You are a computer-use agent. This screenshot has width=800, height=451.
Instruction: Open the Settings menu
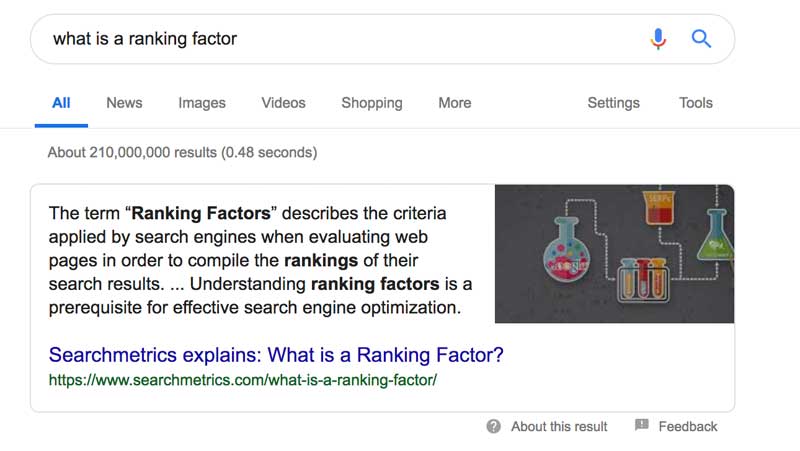pos(613,103)
